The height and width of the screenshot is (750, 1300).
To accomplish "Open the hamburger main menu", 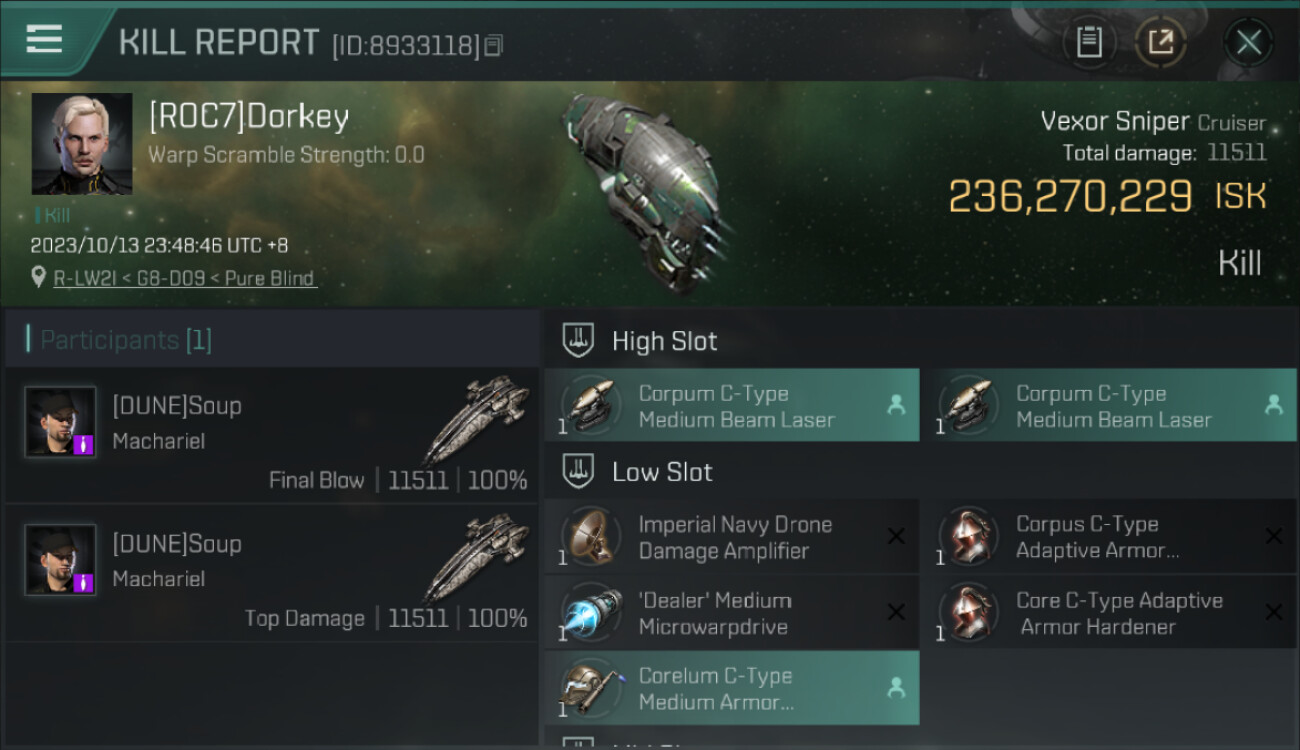I will tap(44, 40).
